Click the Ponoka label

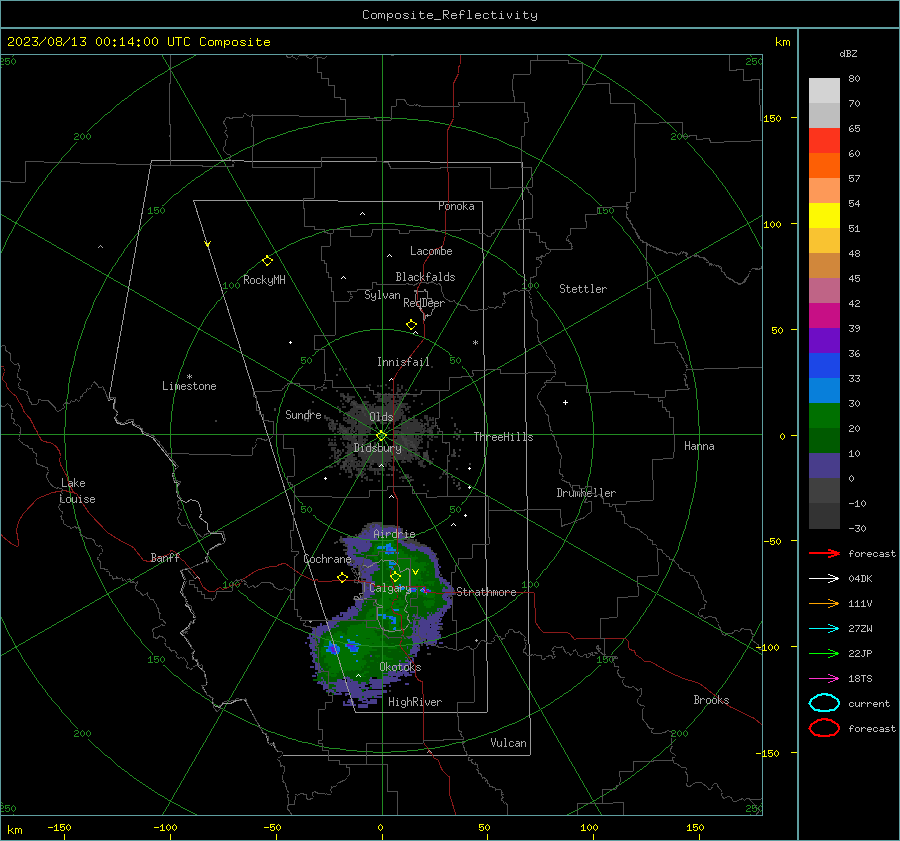(x=456, y=206)
